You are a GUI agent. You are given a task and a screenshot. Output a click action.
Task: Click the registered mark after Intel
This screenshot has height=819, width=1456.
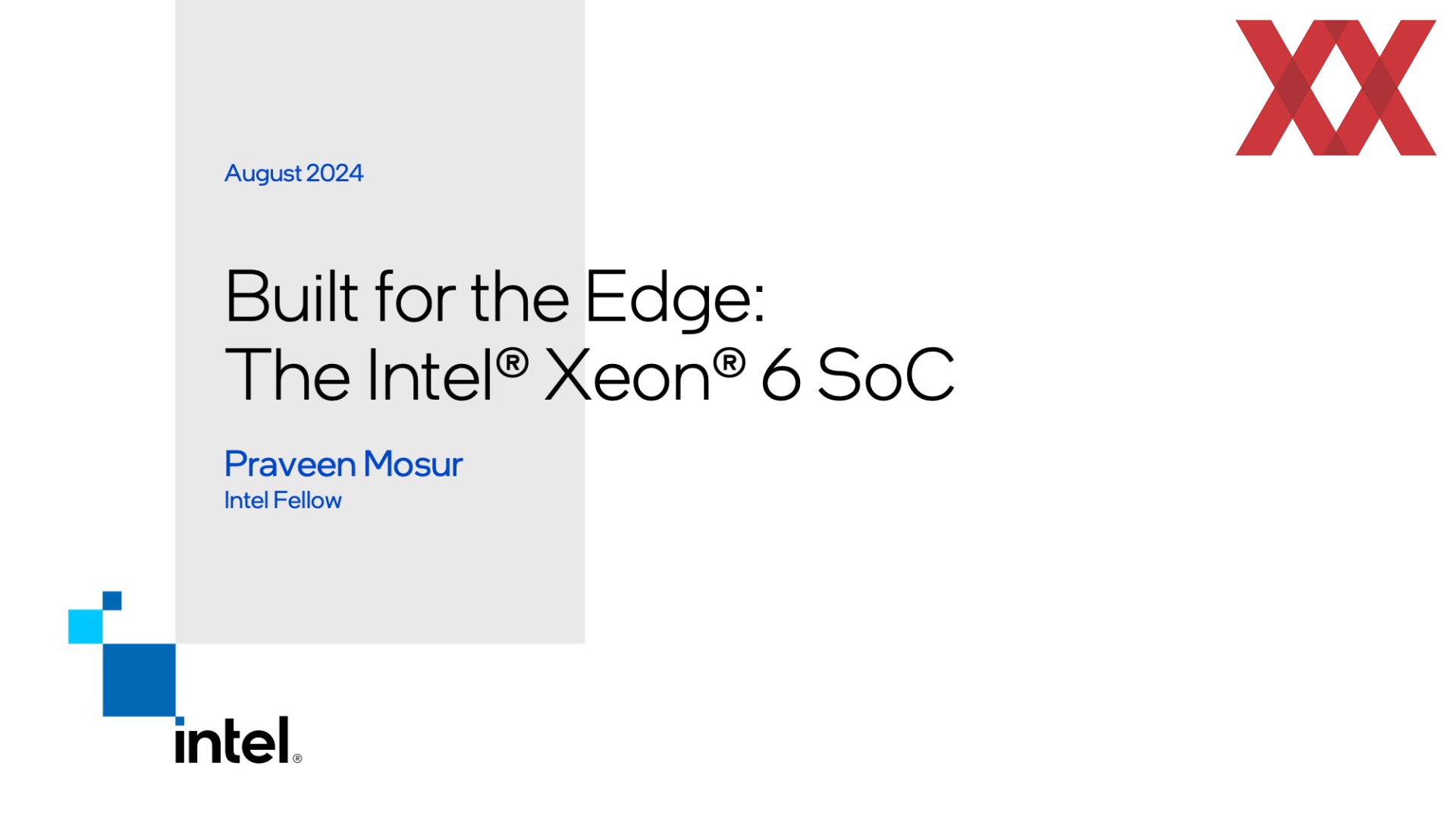(x=513, y=363)
